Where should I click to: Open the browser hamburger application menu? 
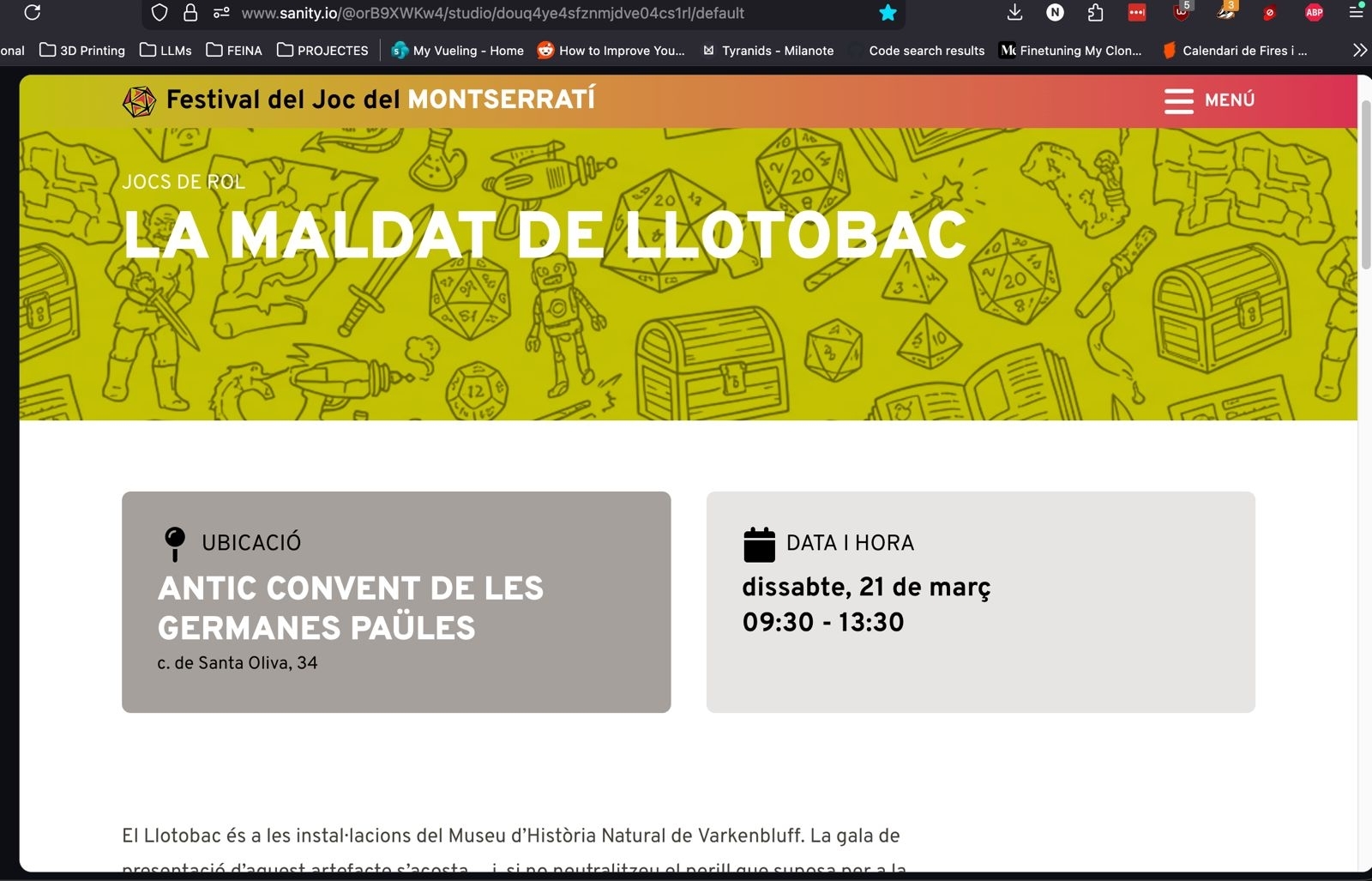[1356, 12]
